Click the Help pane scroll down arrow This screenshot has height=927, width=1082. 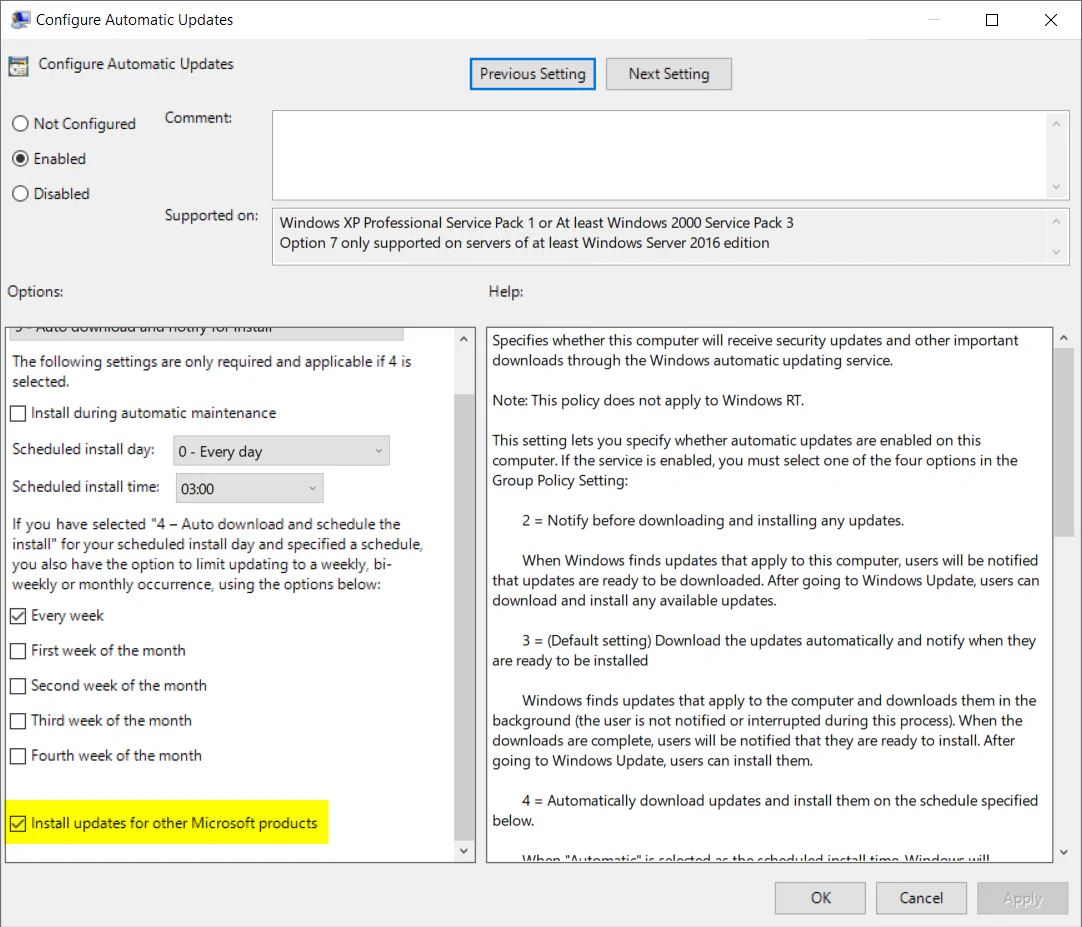(x=1063, y=852)
